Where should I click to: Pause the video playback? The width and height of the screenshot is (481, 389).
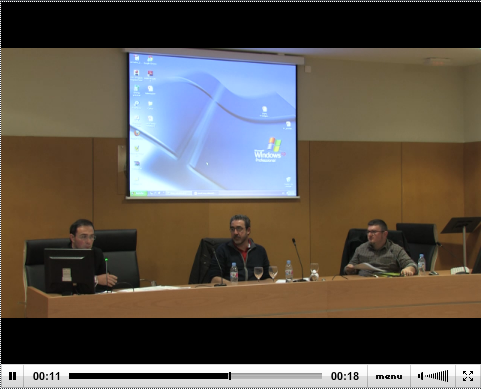pyautogui.click(x=12, y=376)
